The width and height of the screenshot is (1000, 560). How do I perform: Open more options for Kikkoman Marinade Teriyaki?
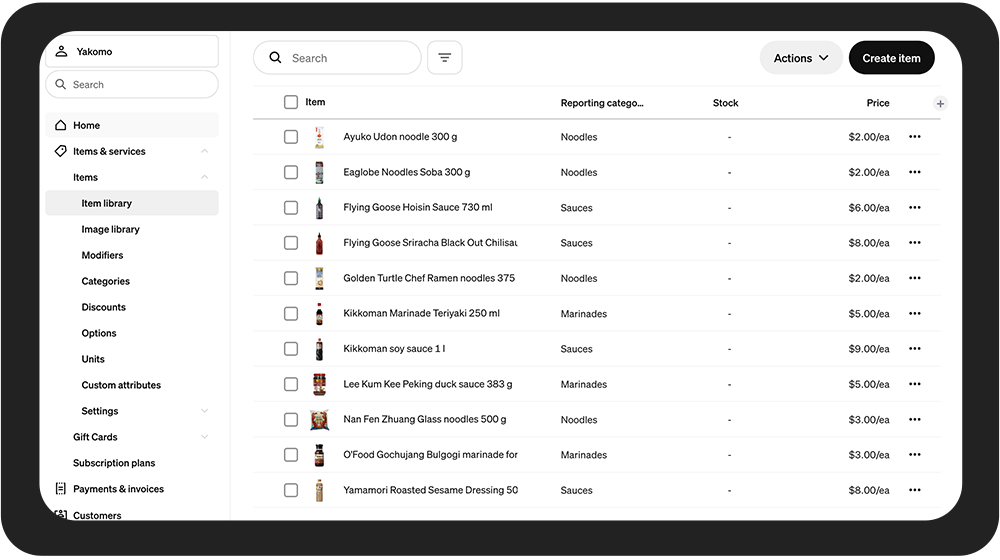click(915, 313)
